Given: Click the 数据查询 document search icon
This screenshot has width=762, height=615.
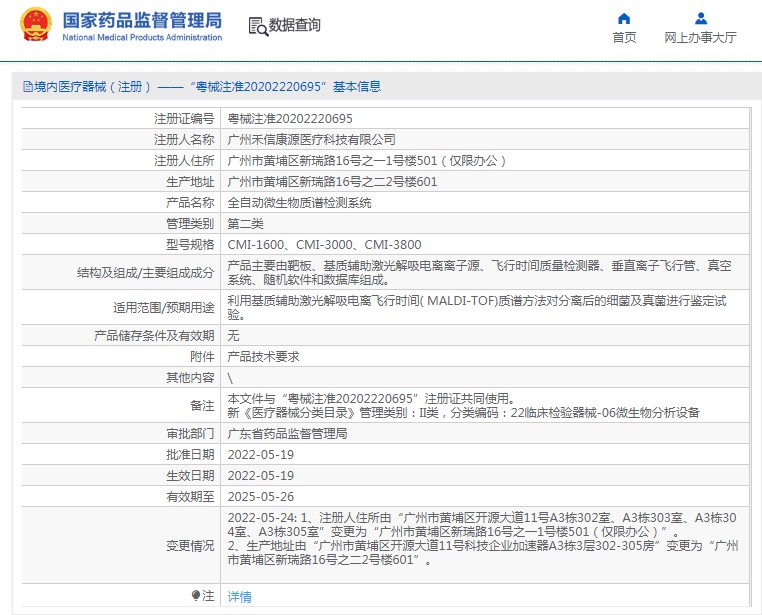Looking at the screenshot, I should pos(257,26).
